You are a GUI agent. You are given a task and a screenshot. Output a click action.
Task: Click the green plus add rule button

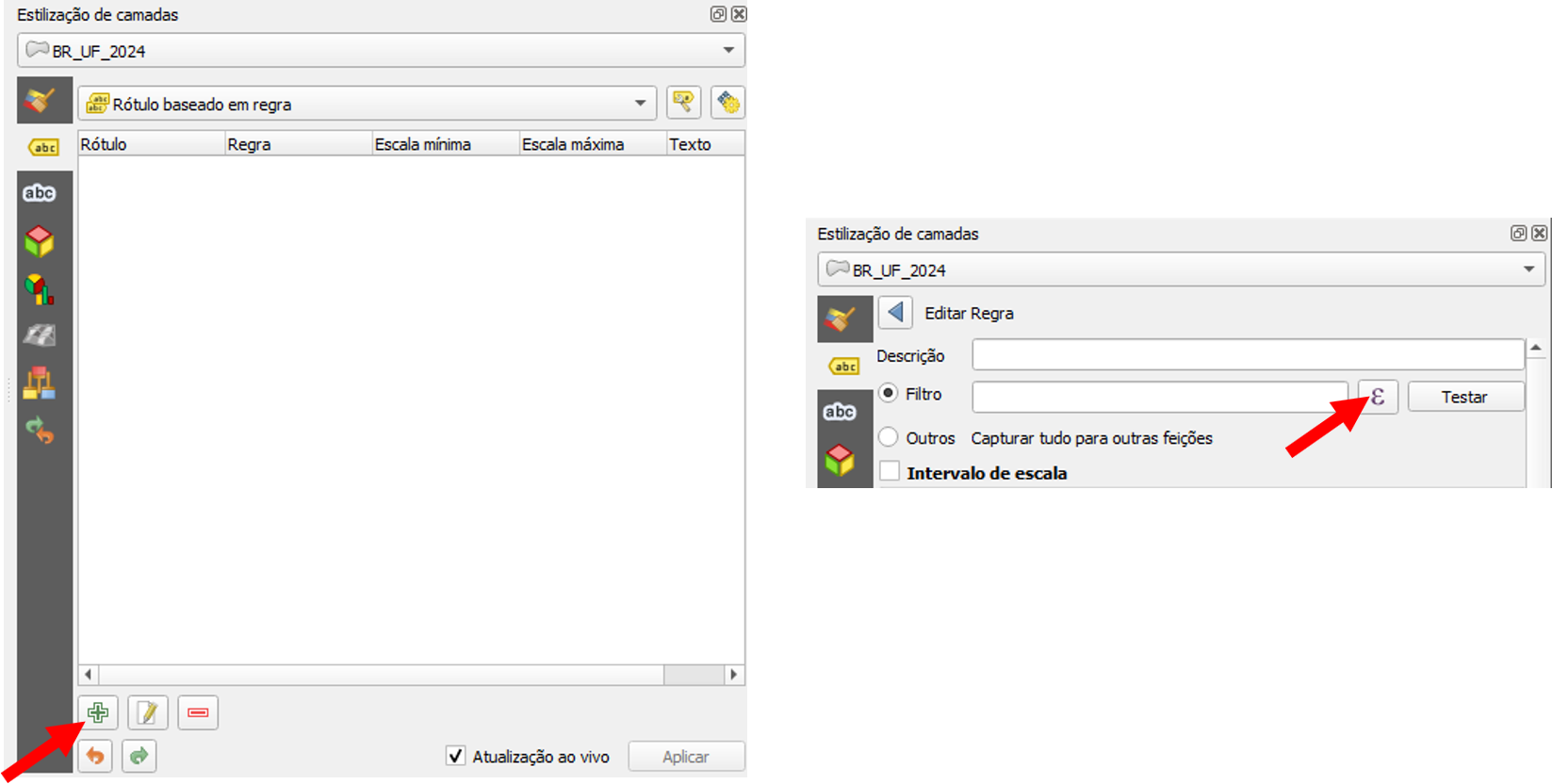(x=98, y=713)
